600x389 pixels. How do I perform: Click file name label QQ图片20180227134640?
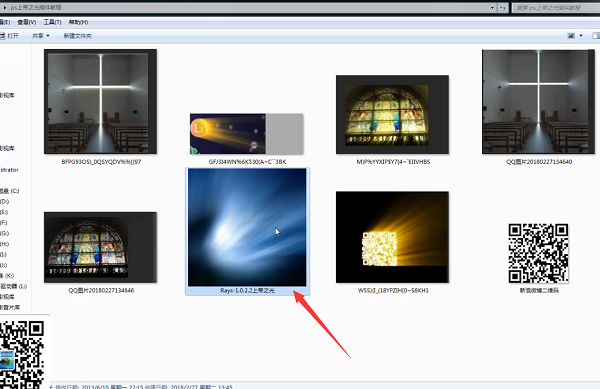click(539, 162)
